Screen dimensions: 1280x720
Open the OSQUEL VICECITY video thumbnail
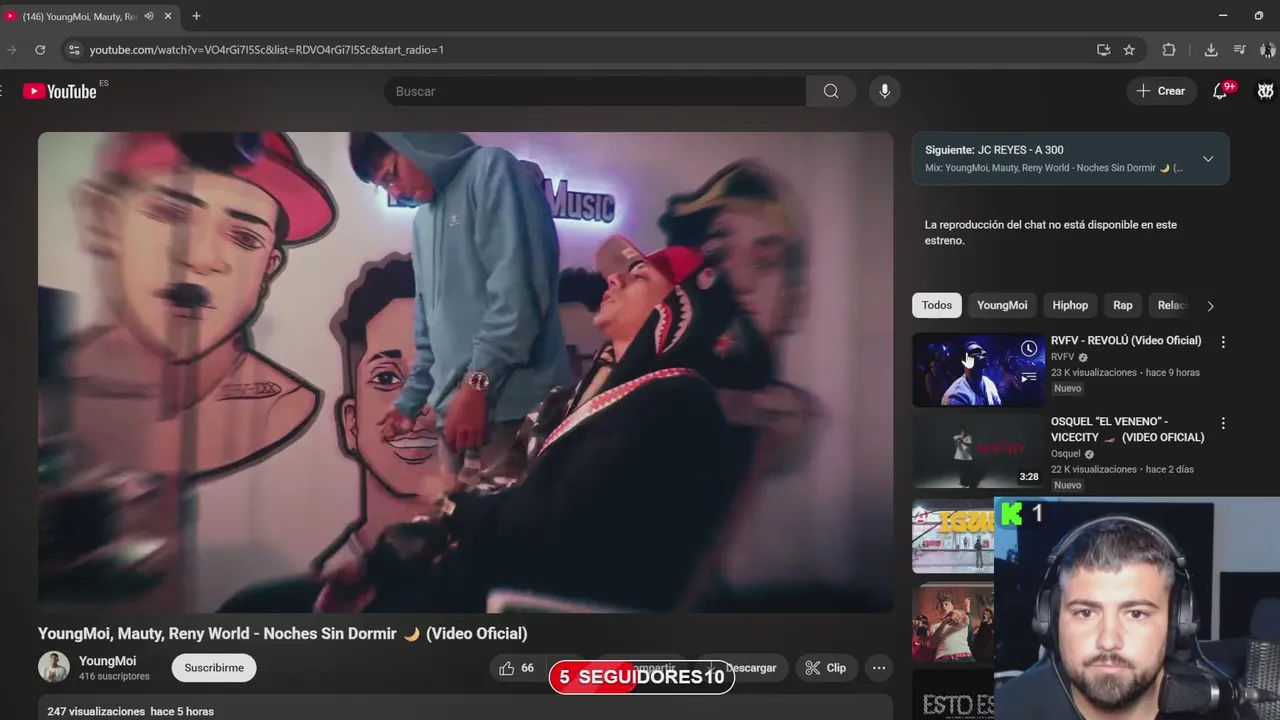coord(978,451)
